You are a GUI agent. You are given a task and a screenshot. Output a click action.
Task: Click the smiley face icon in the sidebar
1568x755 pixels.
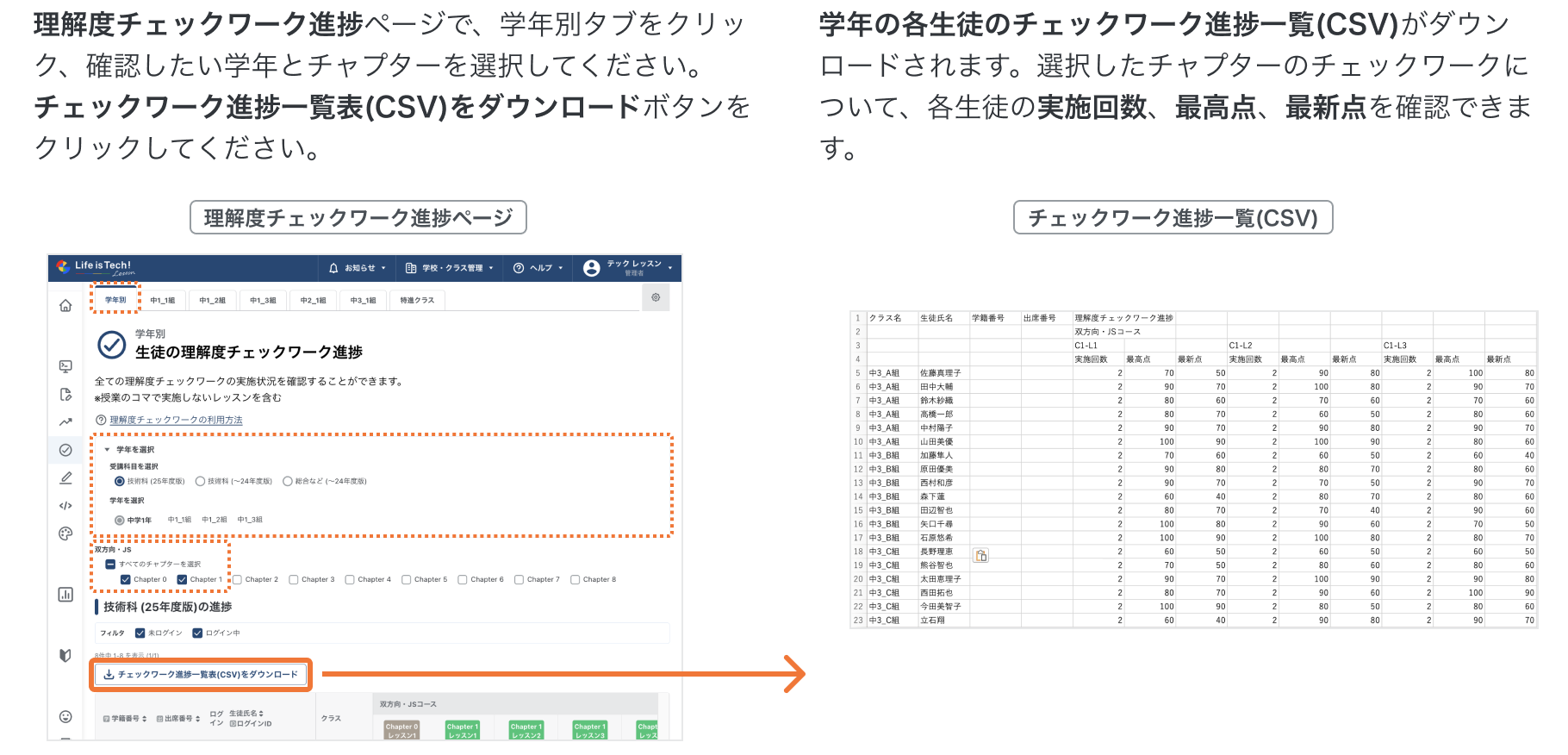click(x=65, y=716)
